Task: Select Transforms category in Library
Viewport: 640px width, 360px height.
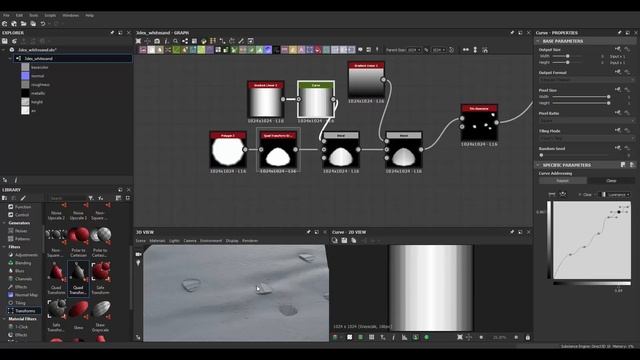Action: [24, 311]
